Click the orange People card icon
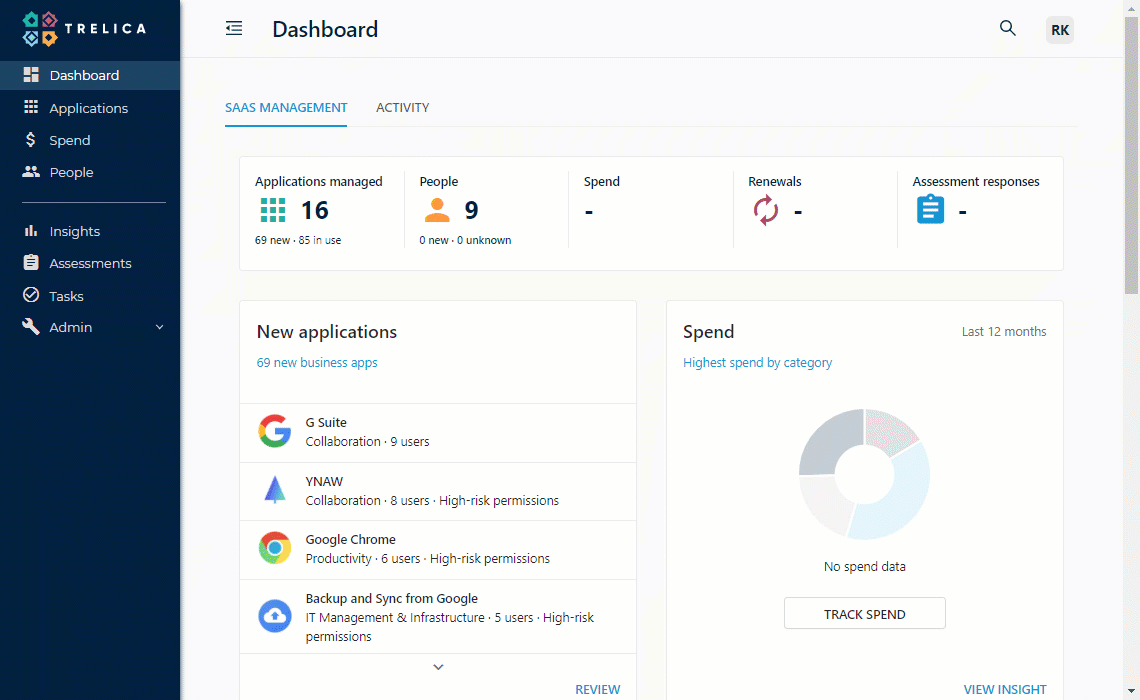Screen dimensions: 1140x700 coord(437,210)
